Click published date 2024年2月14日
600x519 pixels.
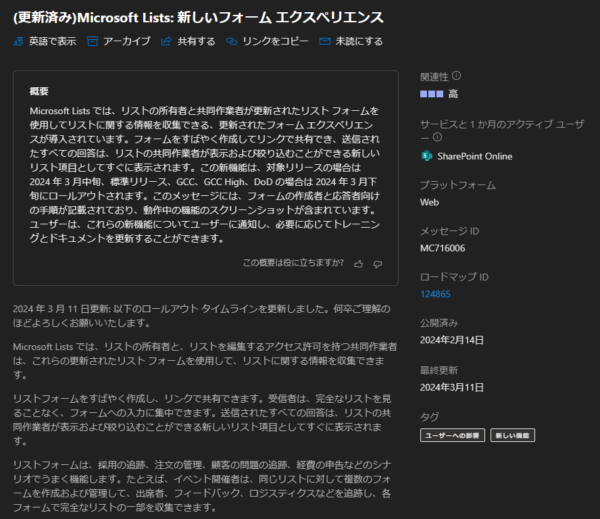click(x=452, y=340)
